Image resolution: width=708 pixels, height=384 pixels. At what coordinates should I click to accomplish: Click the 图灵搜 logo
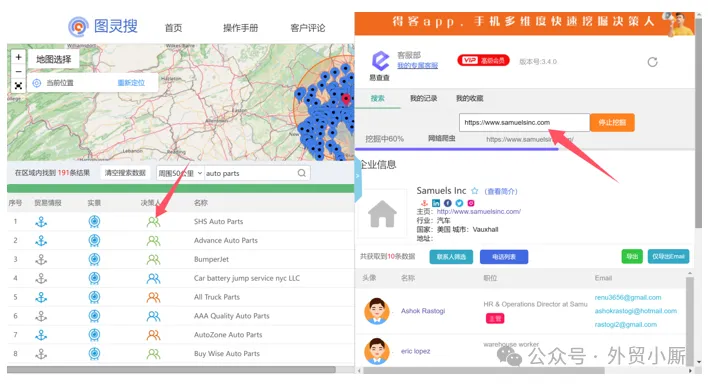(103, 26)
